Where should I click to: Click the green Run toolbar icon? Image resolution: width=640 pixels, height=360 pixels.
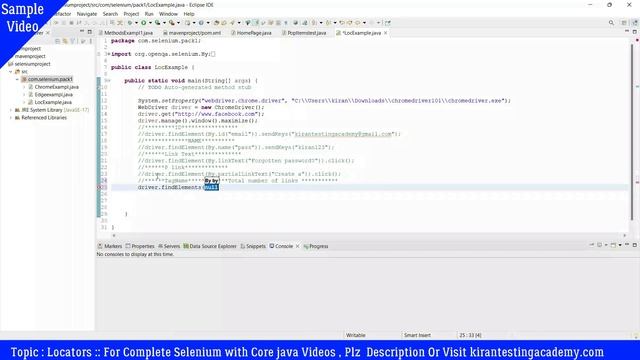click(144, 23)
